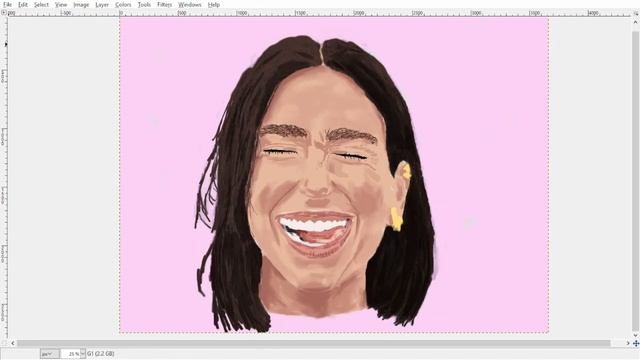Open the Select menu
640x360 pixels.
pyautogui.click(x=41, y=4)
